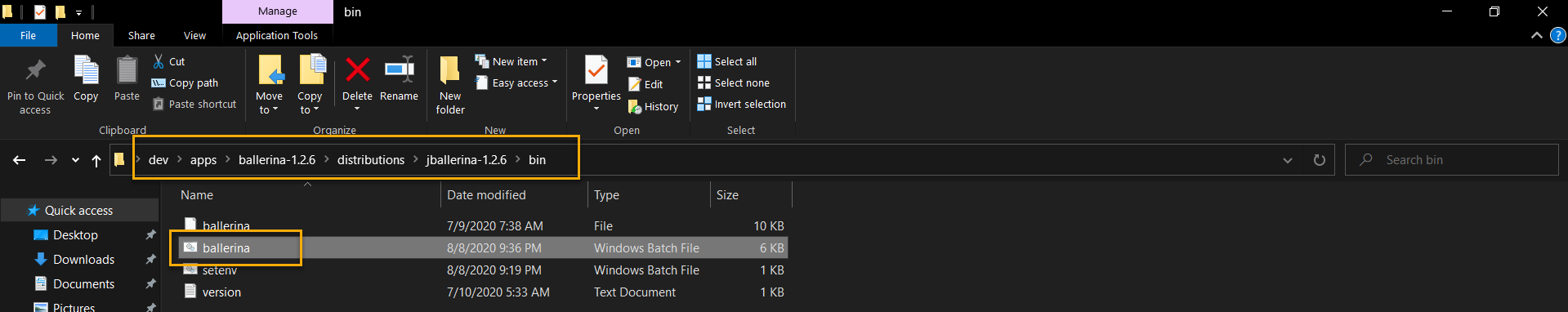Customize Quick Access Toolbar dropdown arrow
This screenshot has height=312, width=1568.
(x=78, y=12)
